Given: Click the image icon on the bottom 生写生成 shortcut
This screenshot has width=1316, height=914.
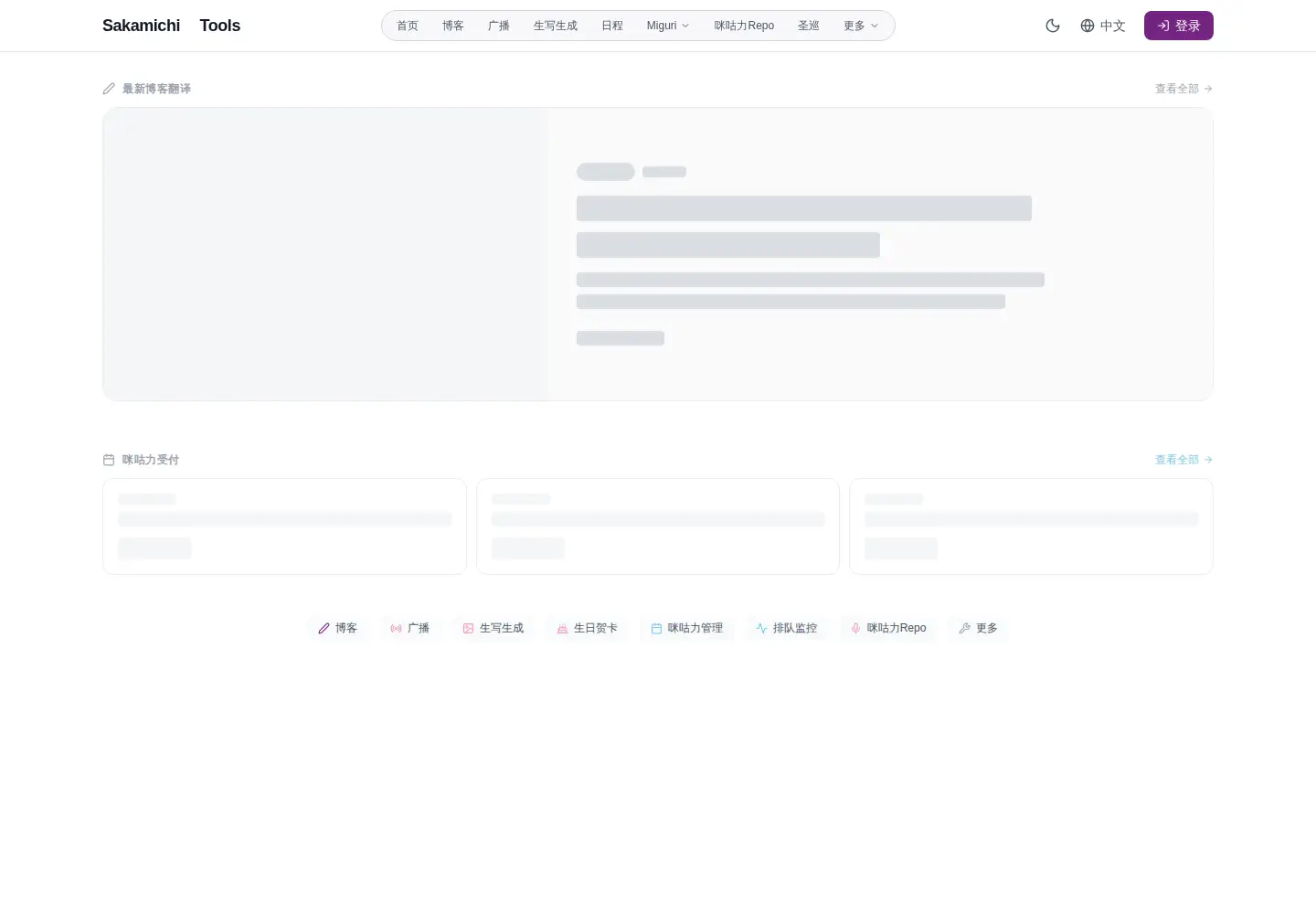Looking at the screenshot, I should (468, 628).
